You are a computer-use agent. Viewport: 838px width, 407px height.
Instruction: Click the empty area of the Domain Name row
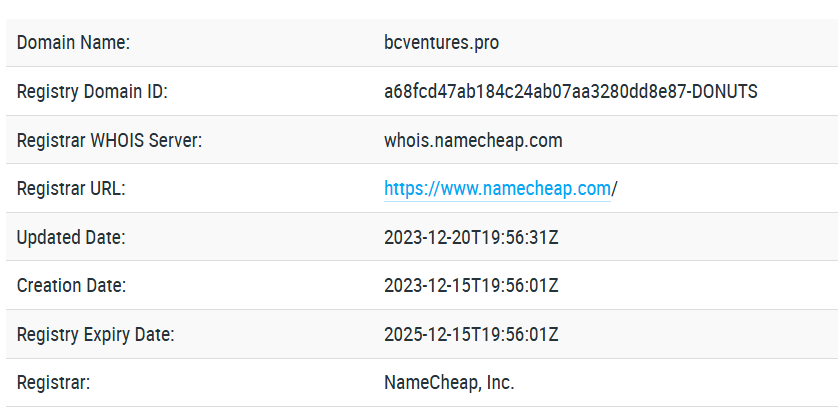668,43
